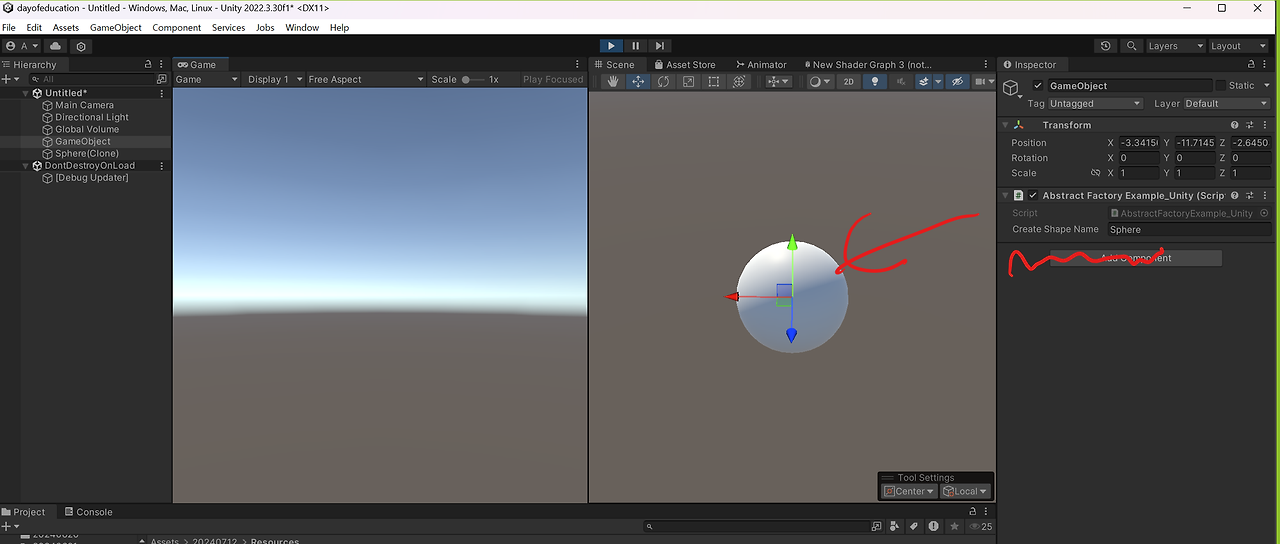Open the Hierarchy create (+) dropdown
The image size is (1280, 544).
tap(10, 79)
